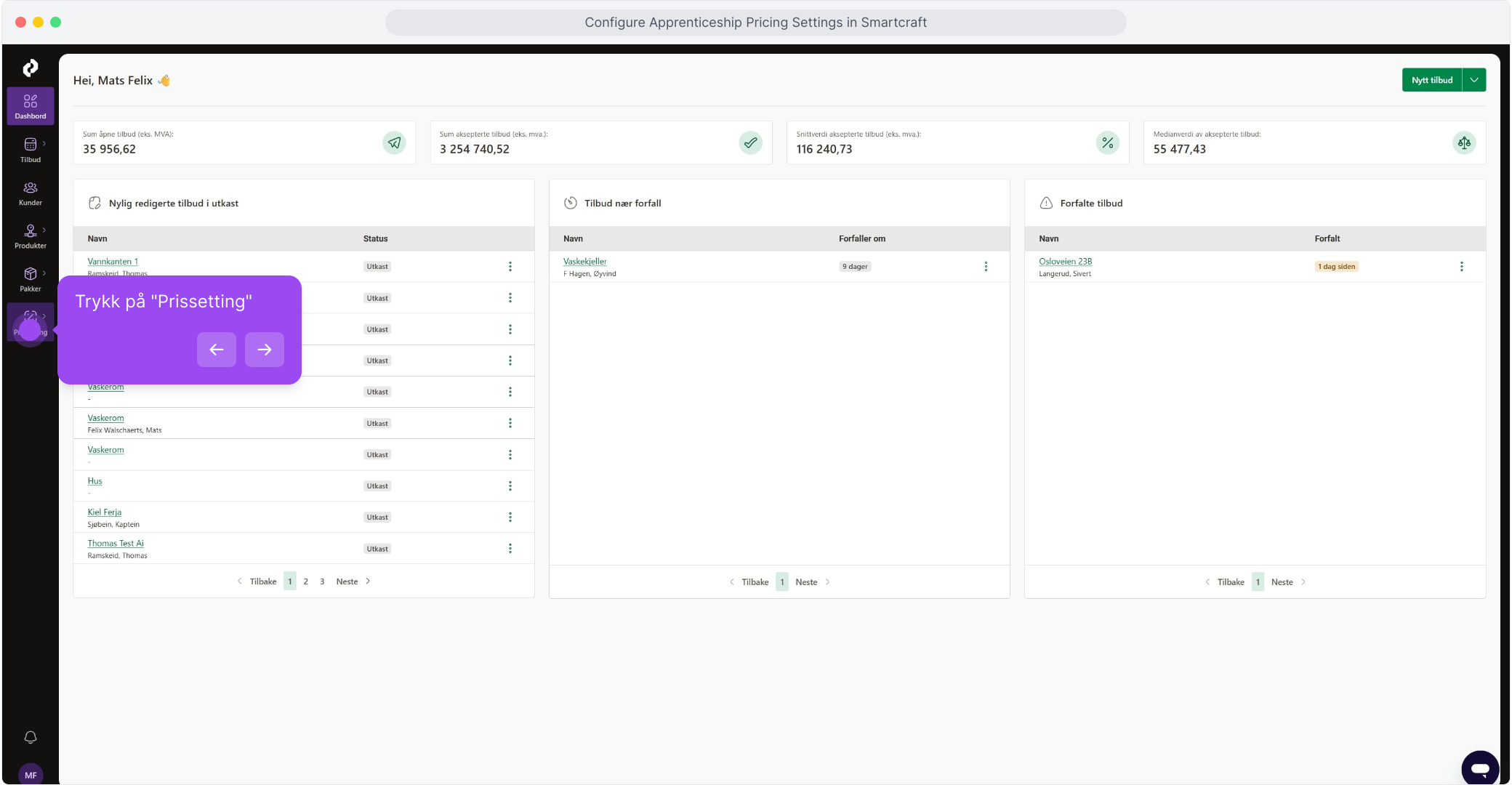Screen dimensions: 1512x785
Task: Open the Vannkanten 1 offer link
Action: click(113, 262)
